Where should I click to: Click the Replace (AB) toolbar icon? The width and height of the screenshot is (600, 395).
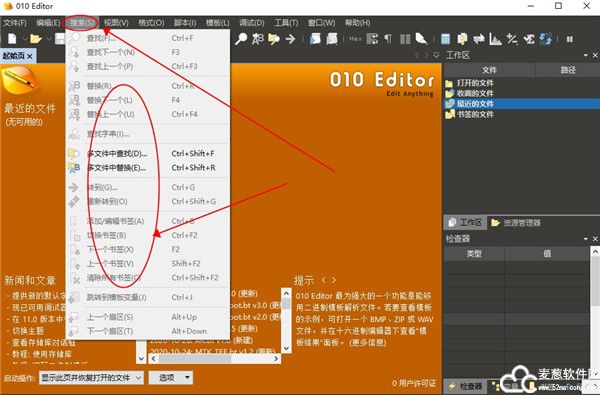tap(258, 39)
